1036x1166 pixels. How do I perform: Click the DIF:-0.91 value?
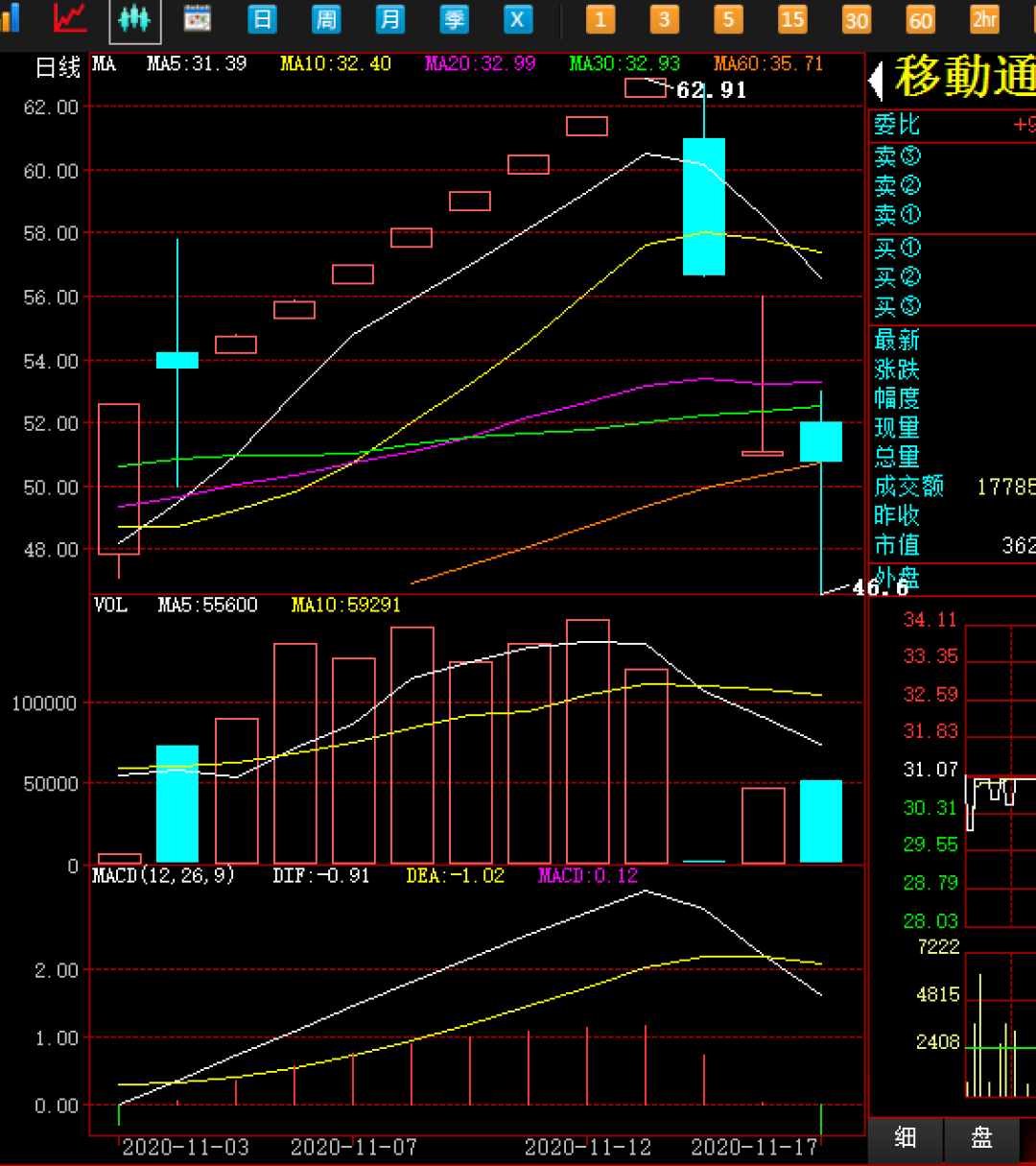(x=321, y=875)
